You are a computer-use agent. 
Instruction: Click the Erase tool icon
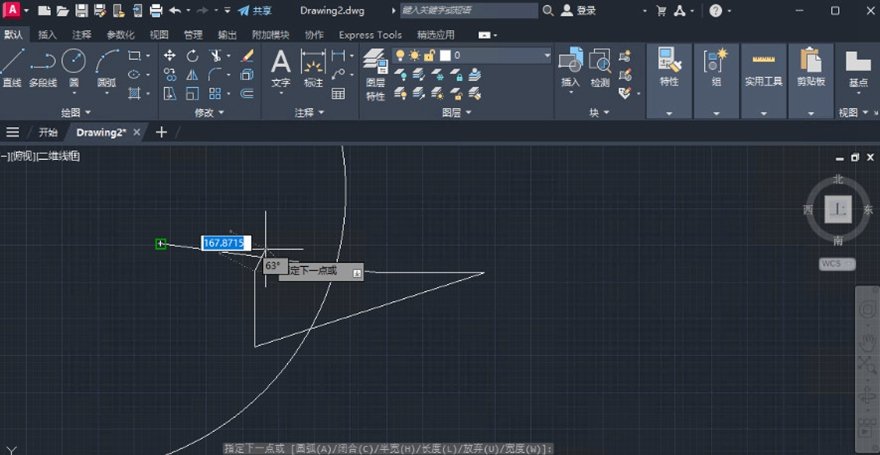[247, 56]
